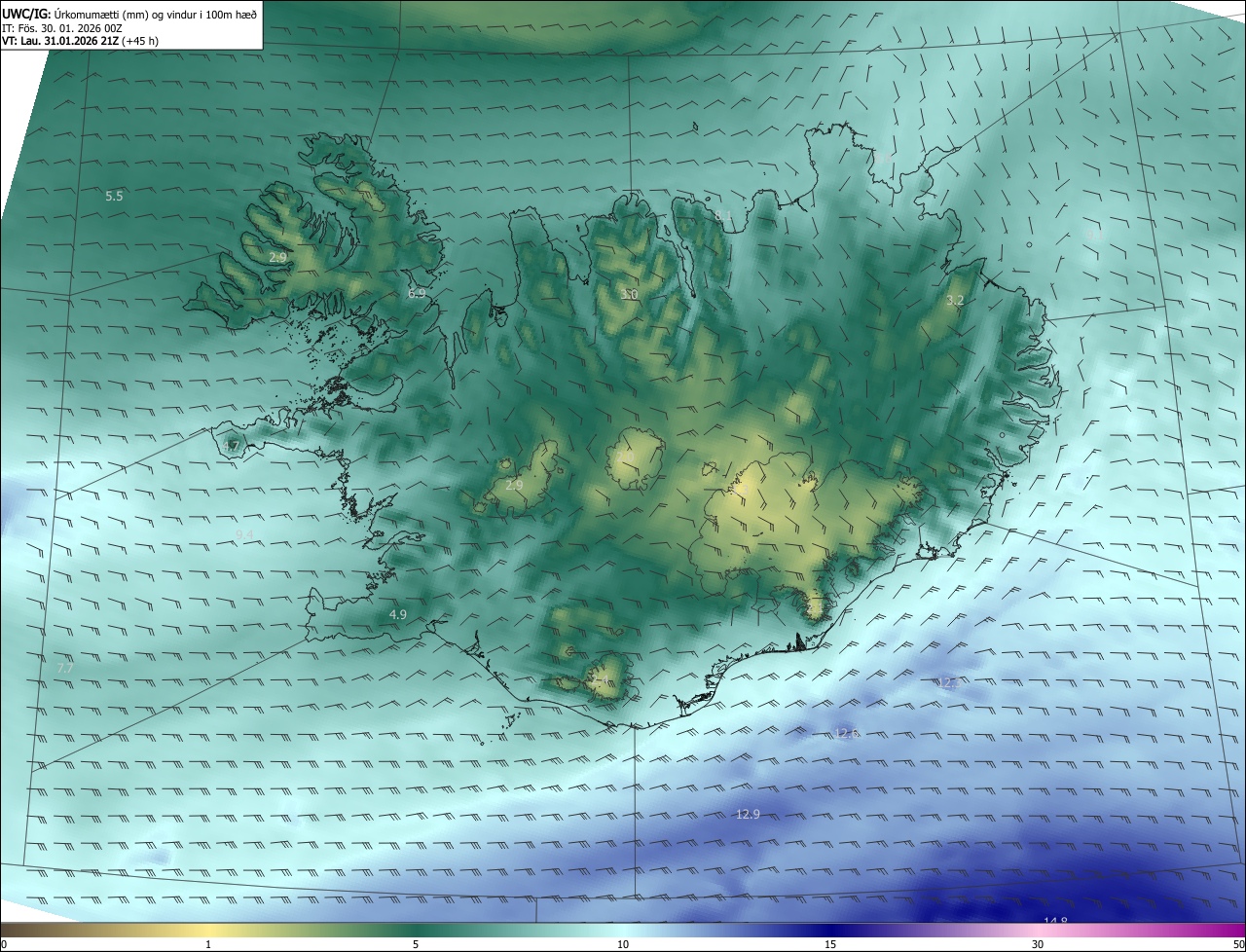Click the 8.1 value label off the north coast
Screen dimensions: 1246x952
click(723, 215)
